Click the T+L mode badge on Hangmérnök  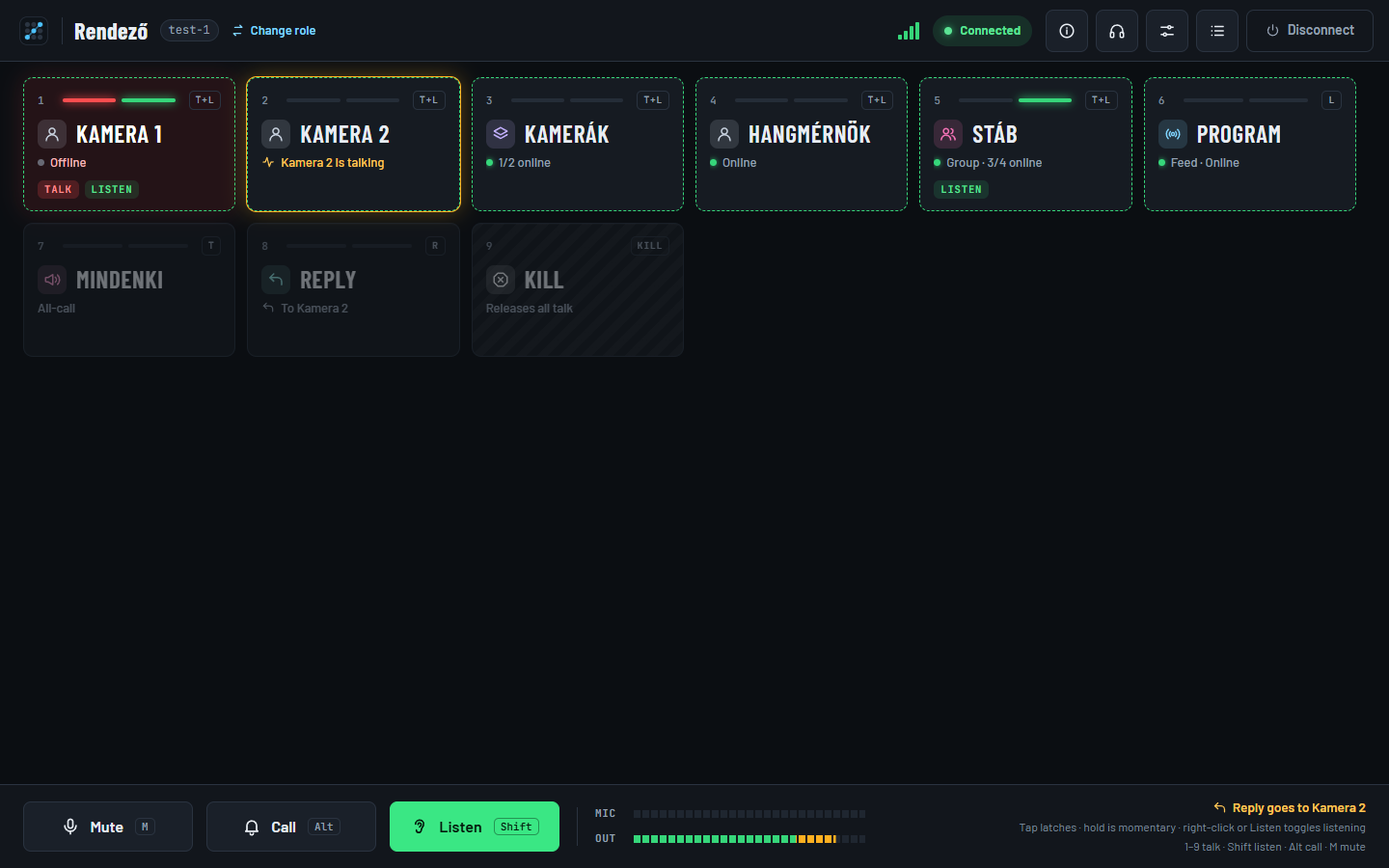pyautogui.click(x=877, y=100)
